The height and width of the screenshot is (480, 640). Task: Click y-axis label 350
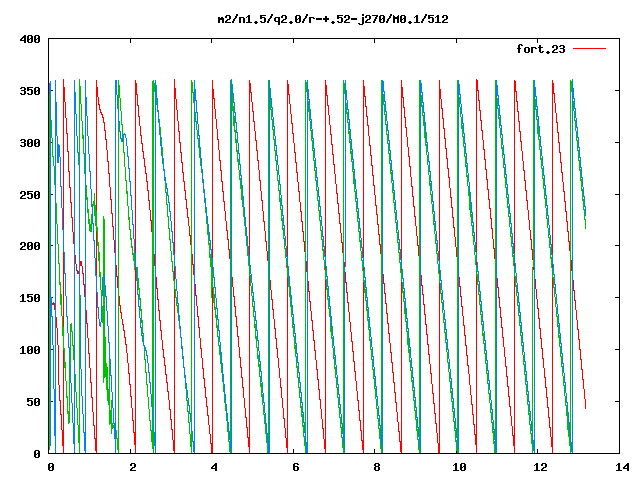coord(30,91)
